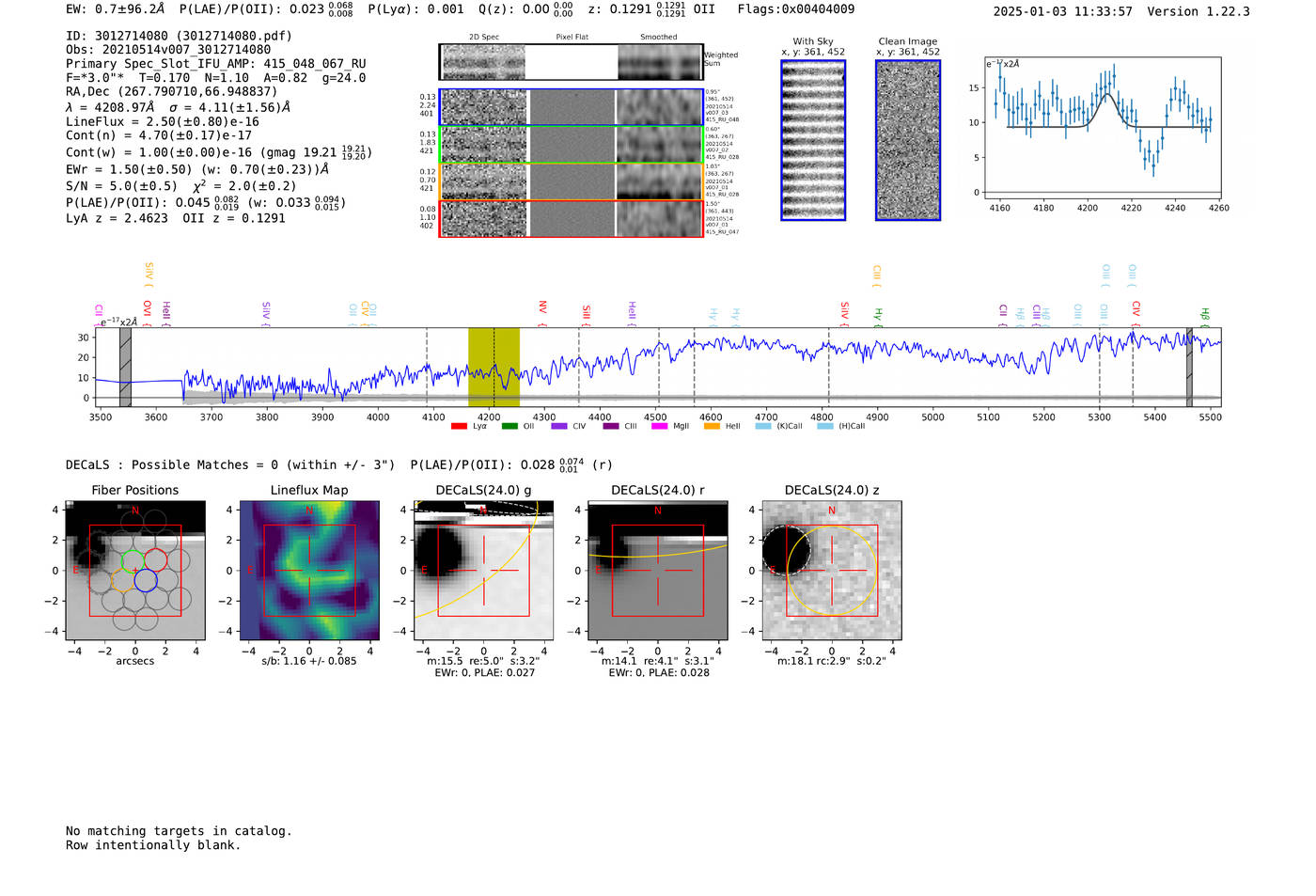
Task: Open the Clean Image cutout
Action: (x=908, y=140)
